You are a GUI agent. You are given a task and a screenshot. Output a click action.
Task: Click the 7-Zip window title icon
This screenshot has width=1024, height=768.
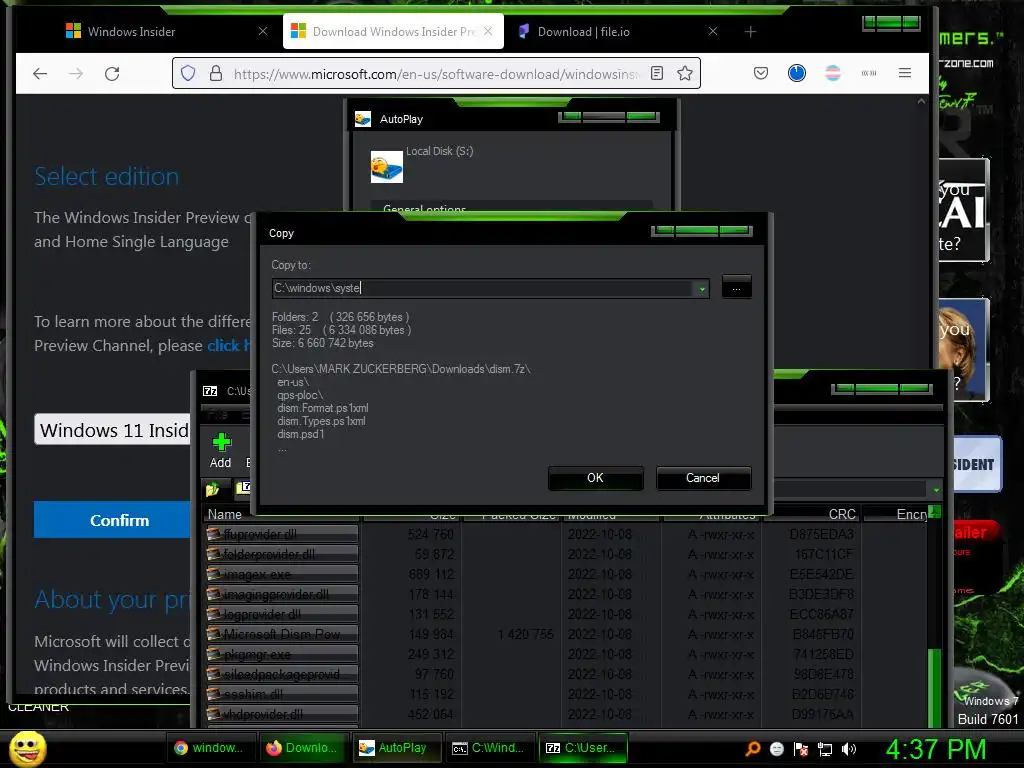point(210,391)
